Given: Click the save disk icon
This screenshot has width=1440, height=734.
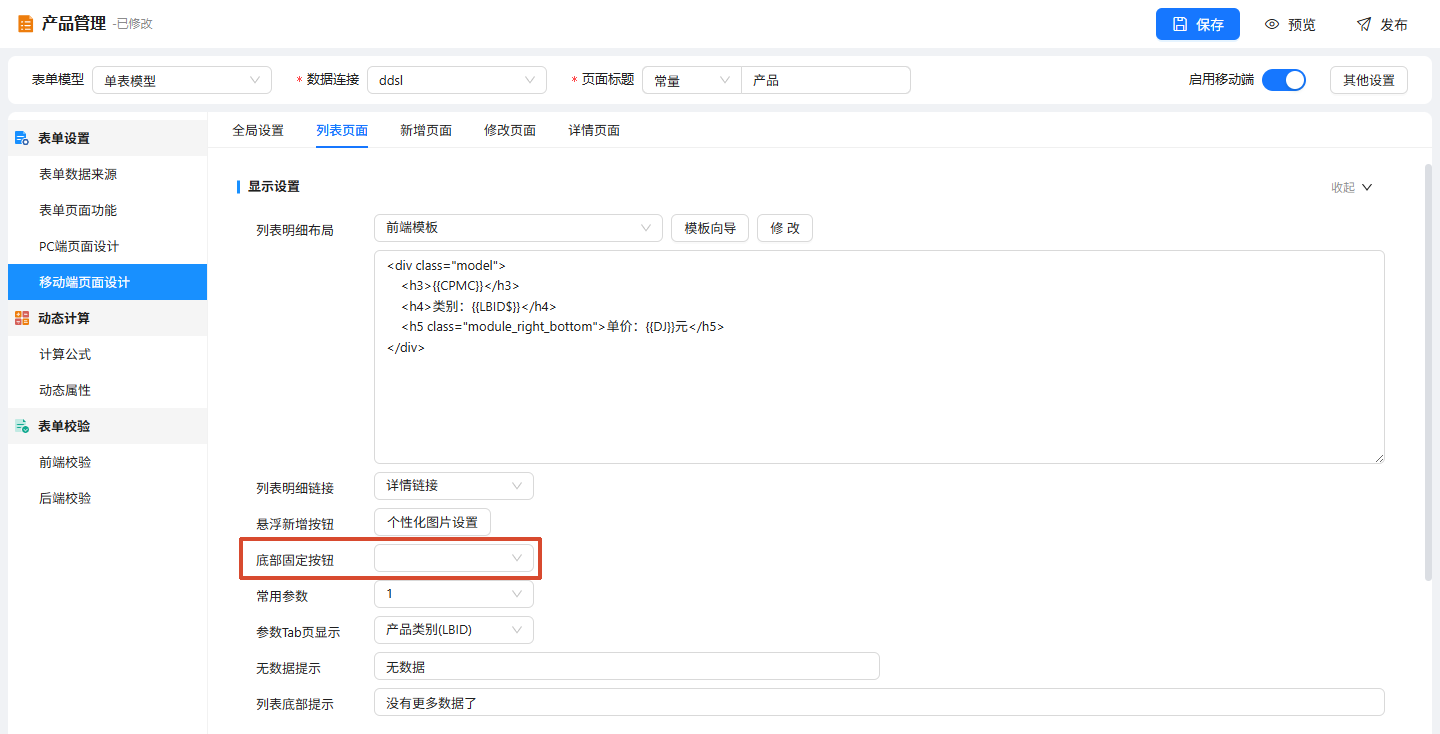Looking at the screenshot, I should point(1180,24).
